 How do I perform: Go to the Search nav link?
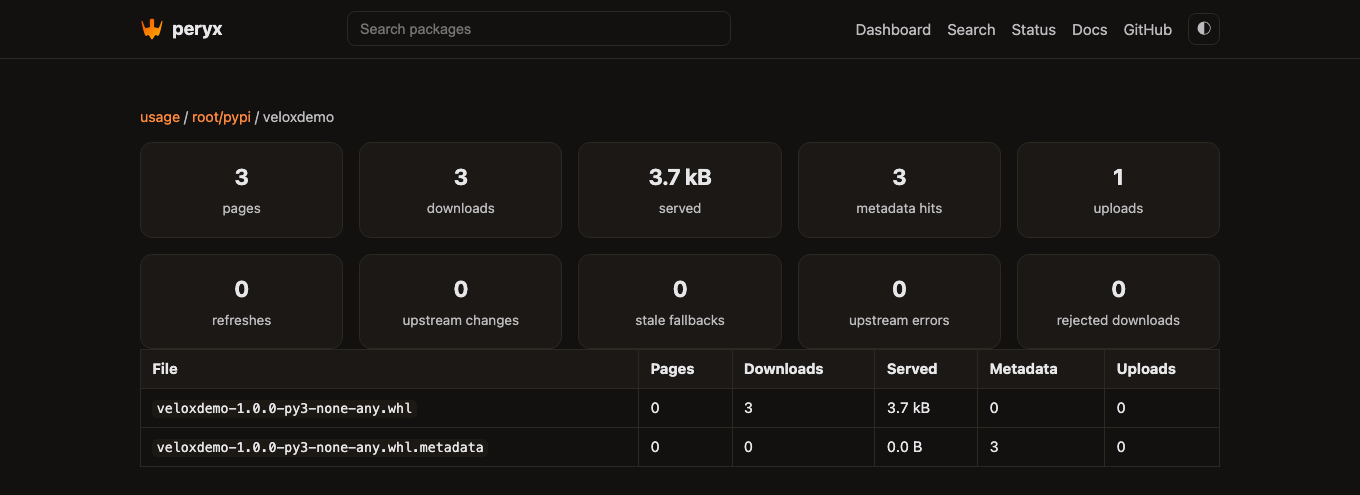971,30
